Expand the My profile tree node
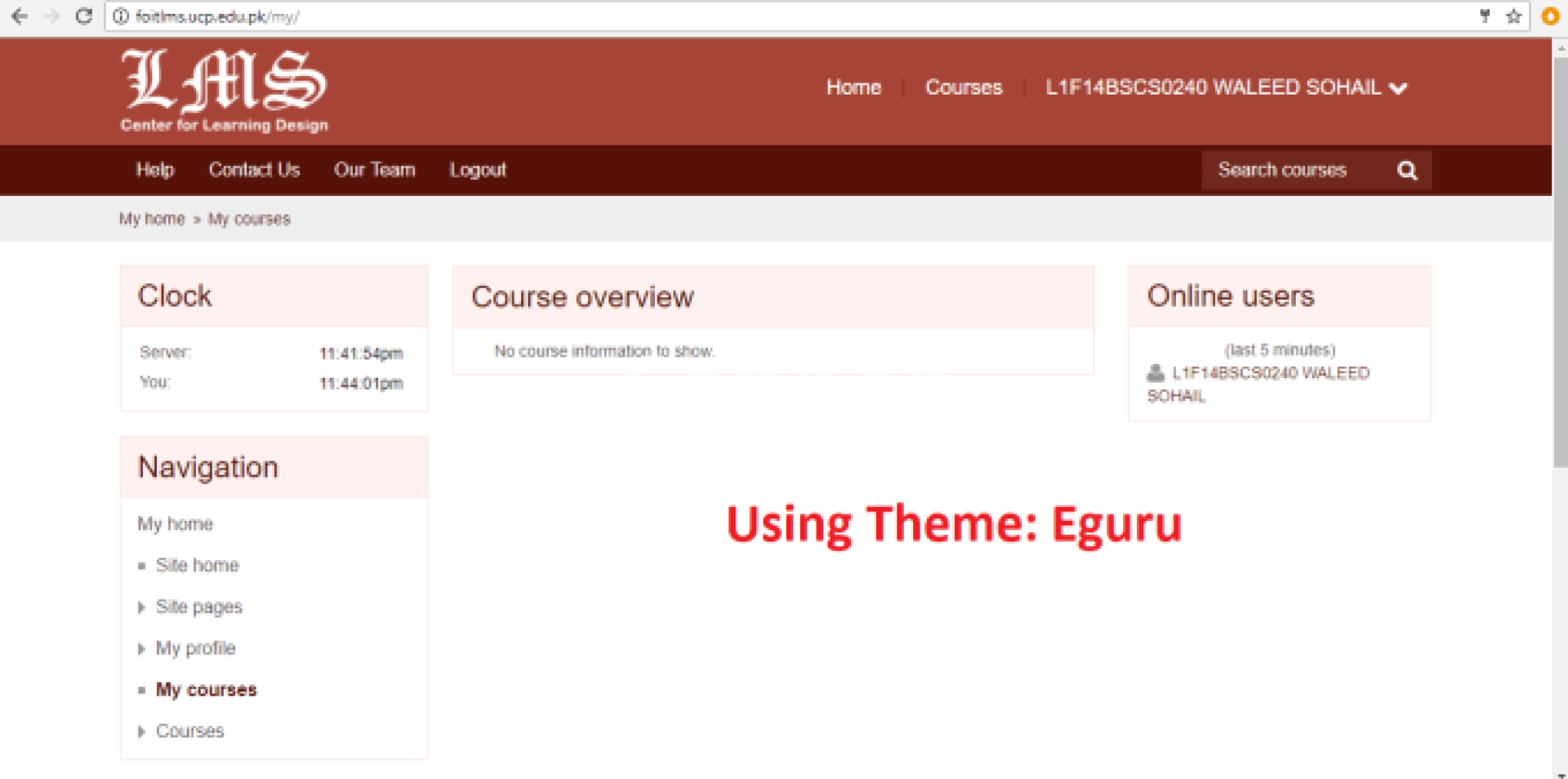Image resolution: width=1568 pixels, height=779 pixels. 141,649
